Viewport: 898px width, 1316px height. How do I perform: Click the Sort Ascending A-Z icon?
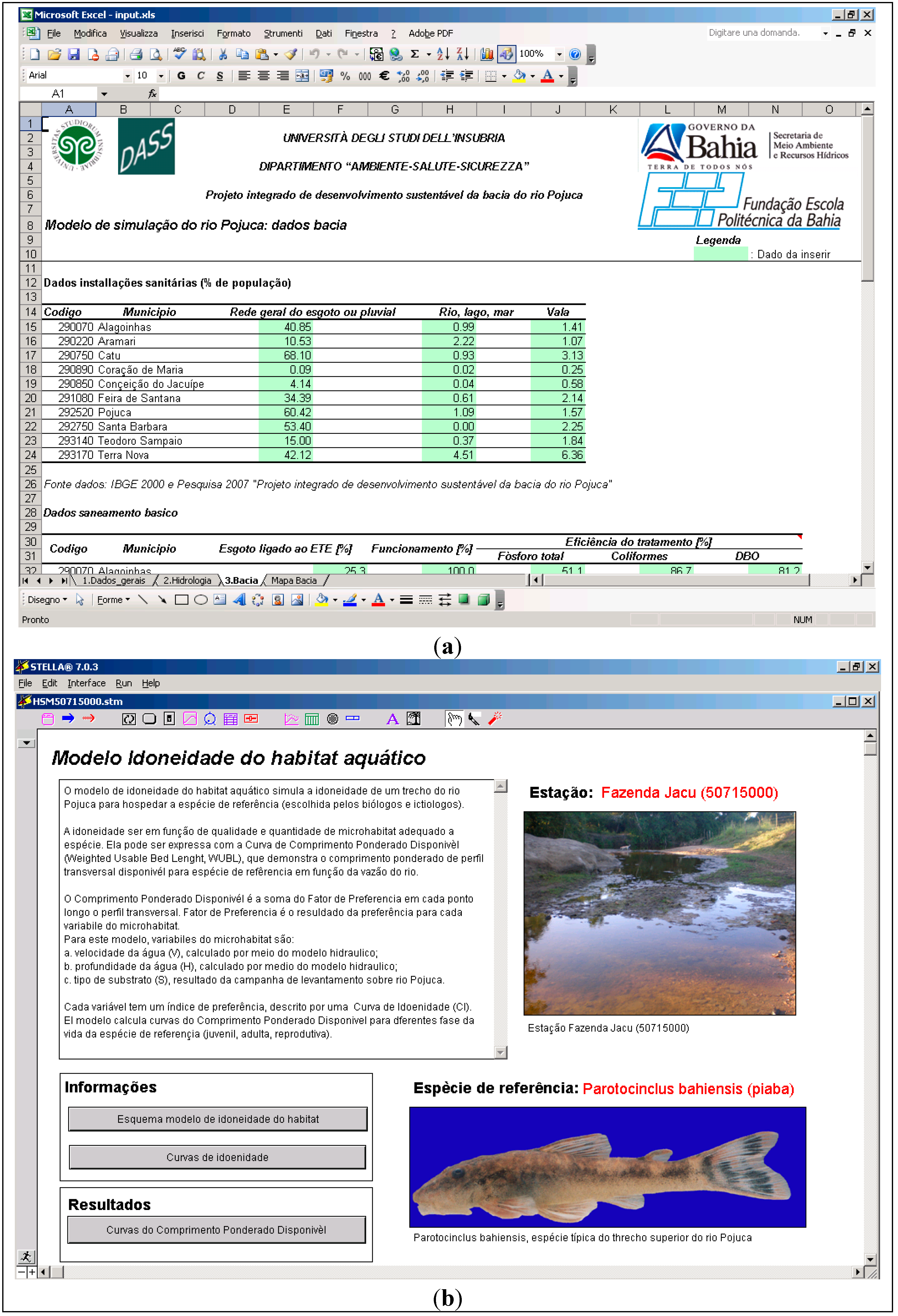[443, 54]
